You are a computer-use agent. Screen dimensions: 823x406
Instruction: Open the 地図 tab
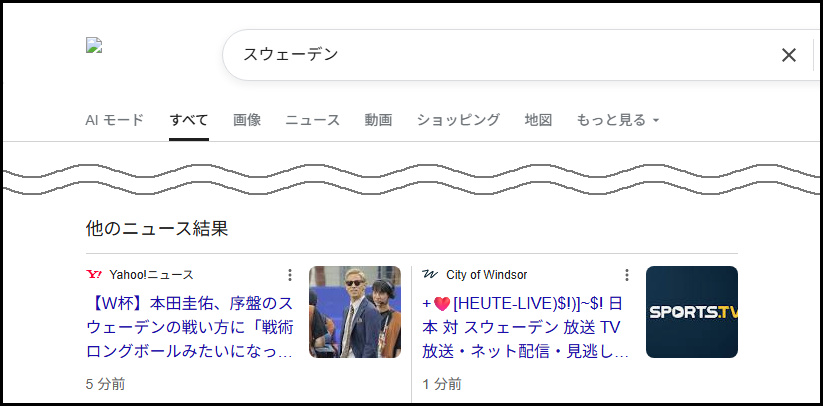coord(538,120)
